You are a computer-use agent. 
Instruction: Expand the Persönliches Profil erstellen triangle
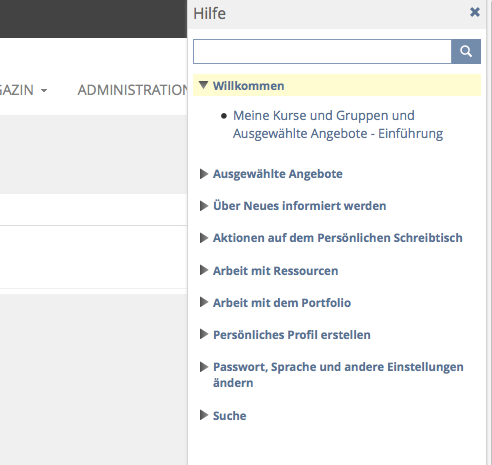point(204,334)
